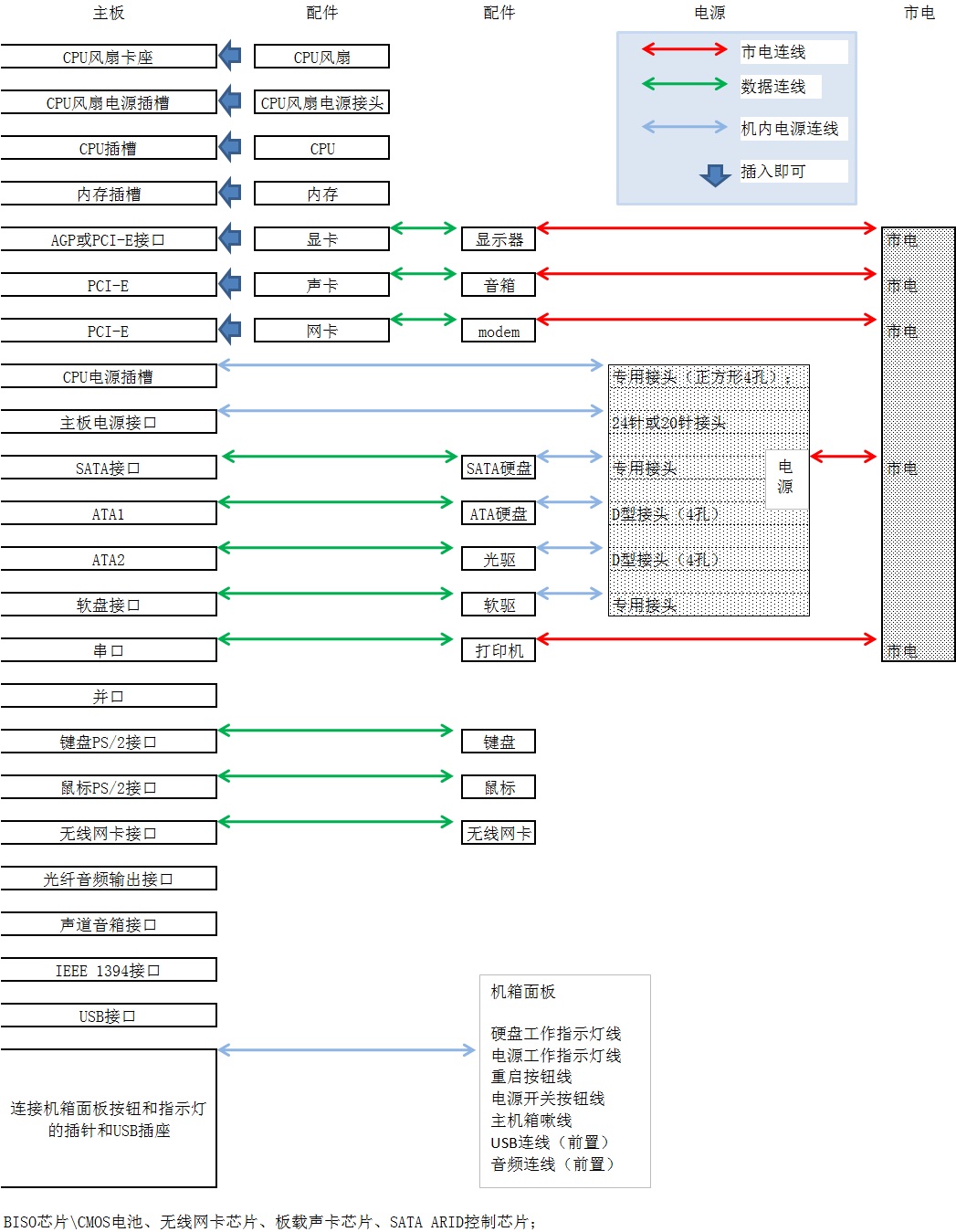
Task: Click the light blue arrow left of 机箱面板 box
Action: pyautogui.click(x=347, y=1050)
